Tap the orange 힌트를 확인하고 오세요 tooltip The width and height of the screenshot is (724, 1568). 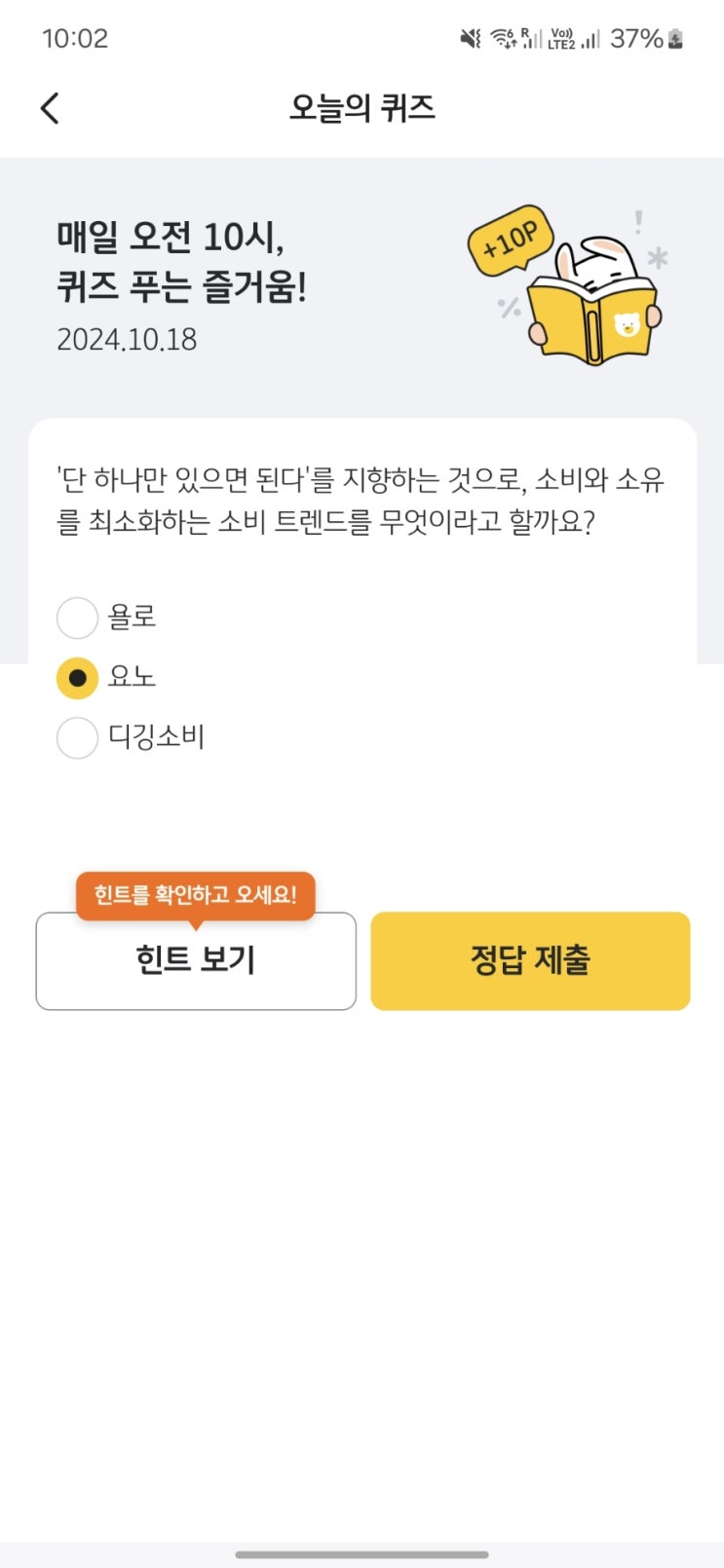196,894
